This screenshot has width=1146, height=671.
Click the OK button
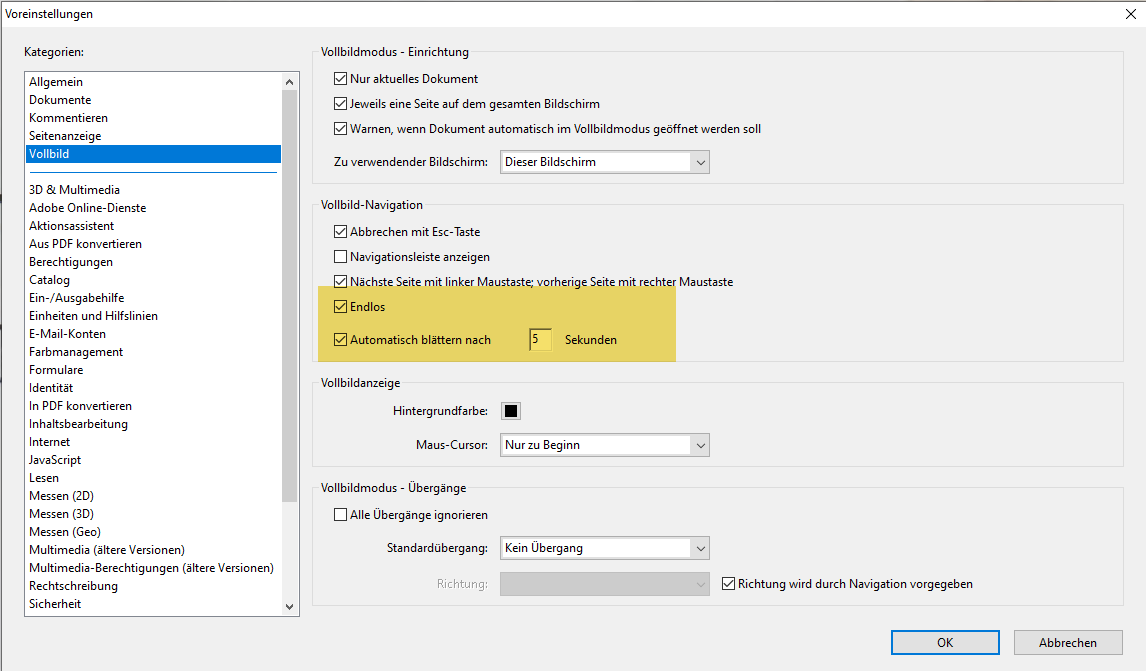point(945,643)
